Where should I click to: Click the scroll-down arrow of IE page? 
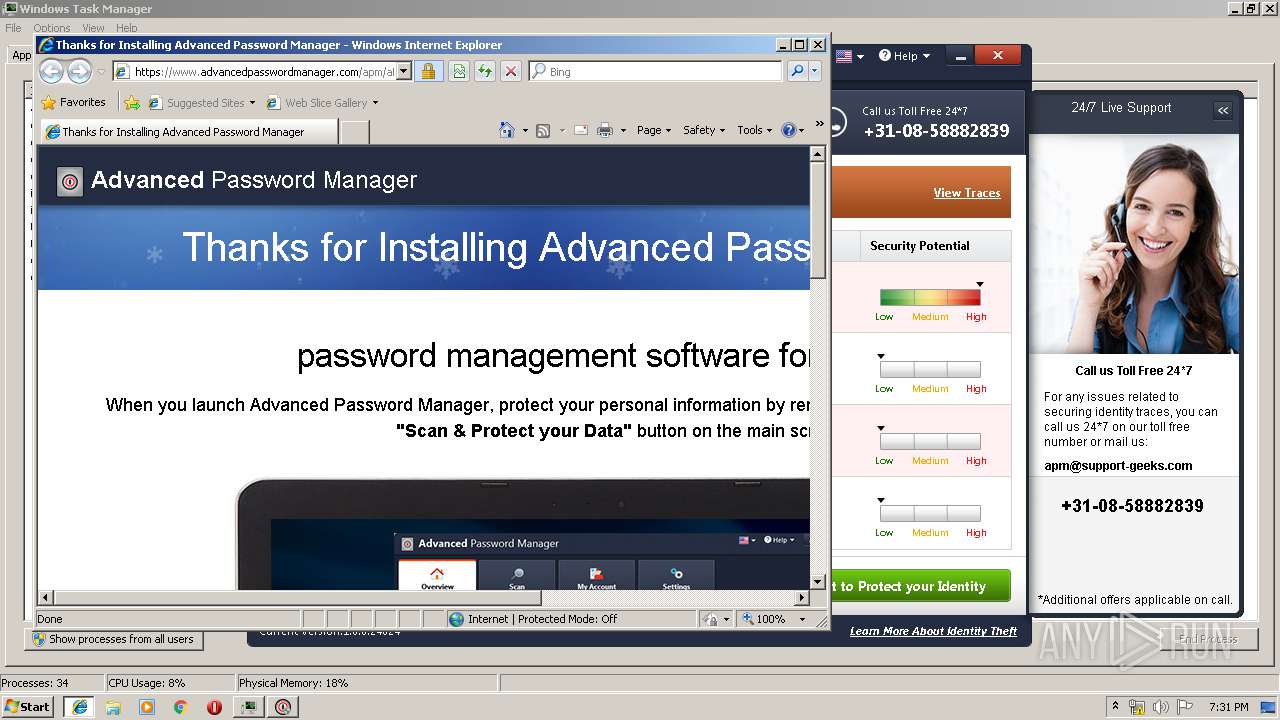[818, 582]
